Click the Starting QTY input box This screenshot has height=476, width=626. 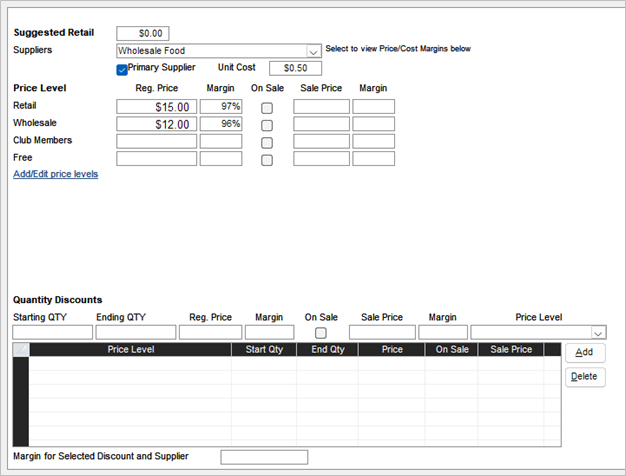tap(52, 332)
